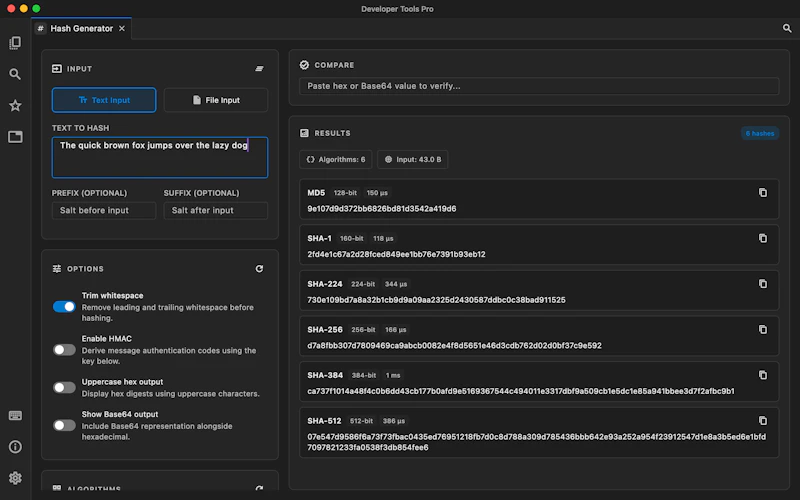Click the MD5 150 µs timing badge

click(377, 193)
